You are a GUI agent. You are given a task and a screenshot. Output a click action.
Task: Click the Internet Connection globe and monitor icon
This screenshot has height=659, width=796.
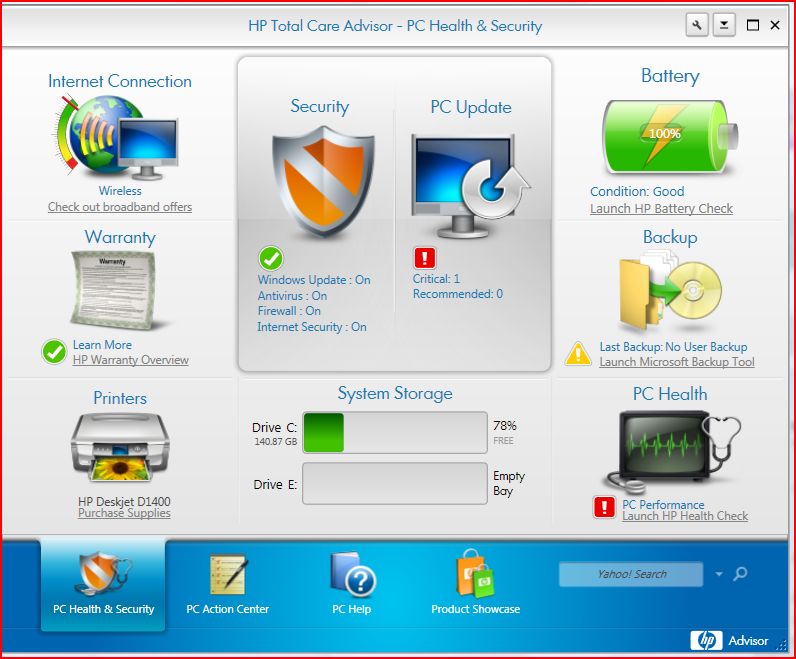point(117,138)
